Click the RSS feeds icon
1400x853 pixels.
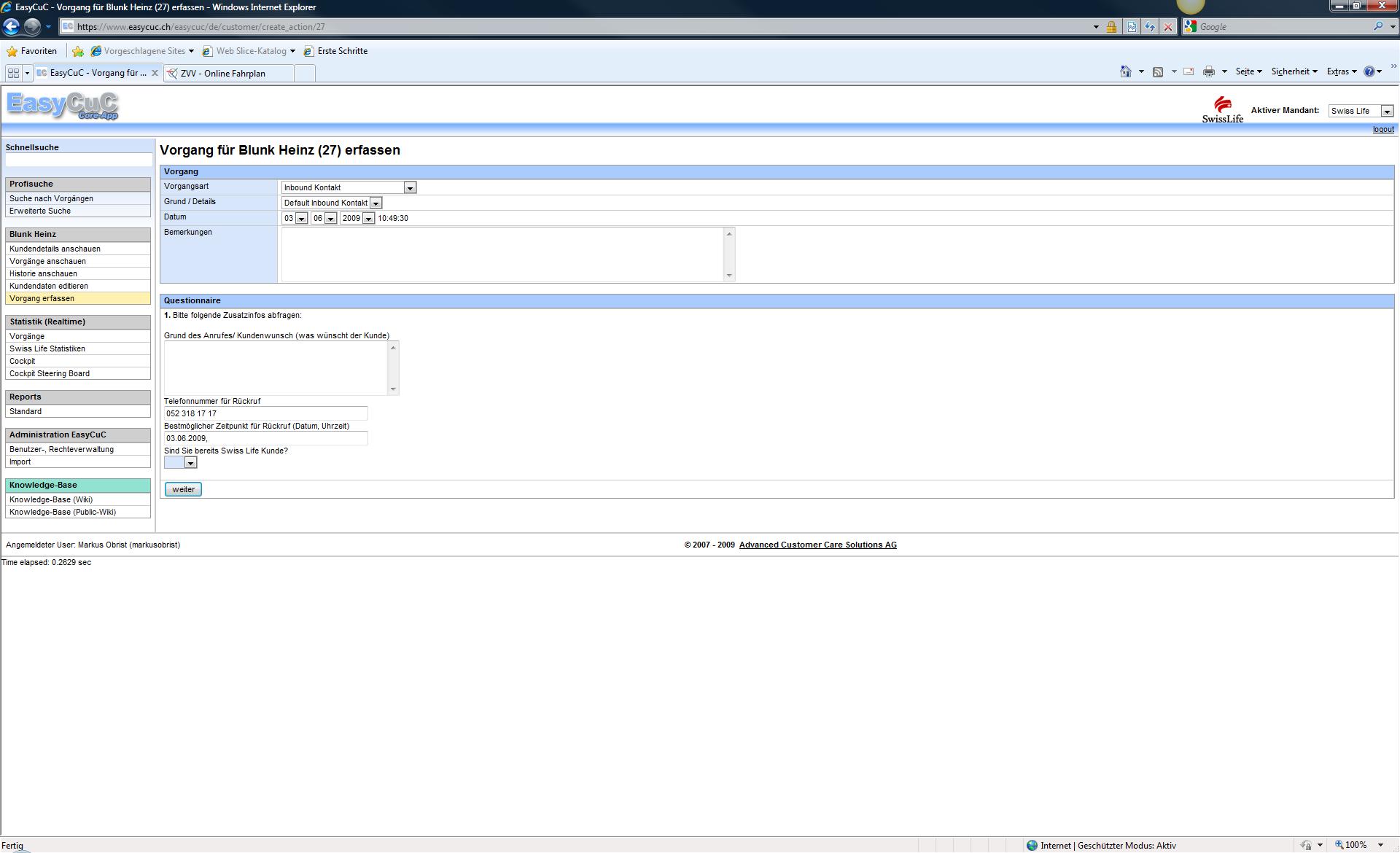click(1157, 71)
